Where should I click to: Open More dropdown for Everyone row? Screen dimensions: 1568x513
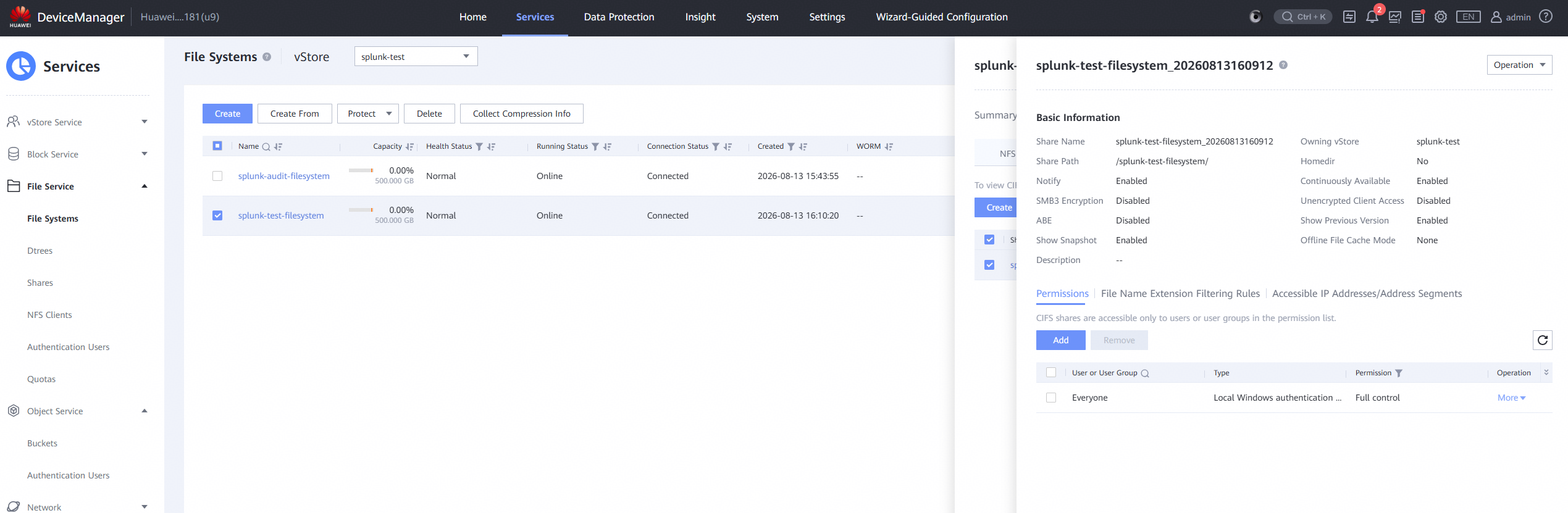(x=1511, y=398)
